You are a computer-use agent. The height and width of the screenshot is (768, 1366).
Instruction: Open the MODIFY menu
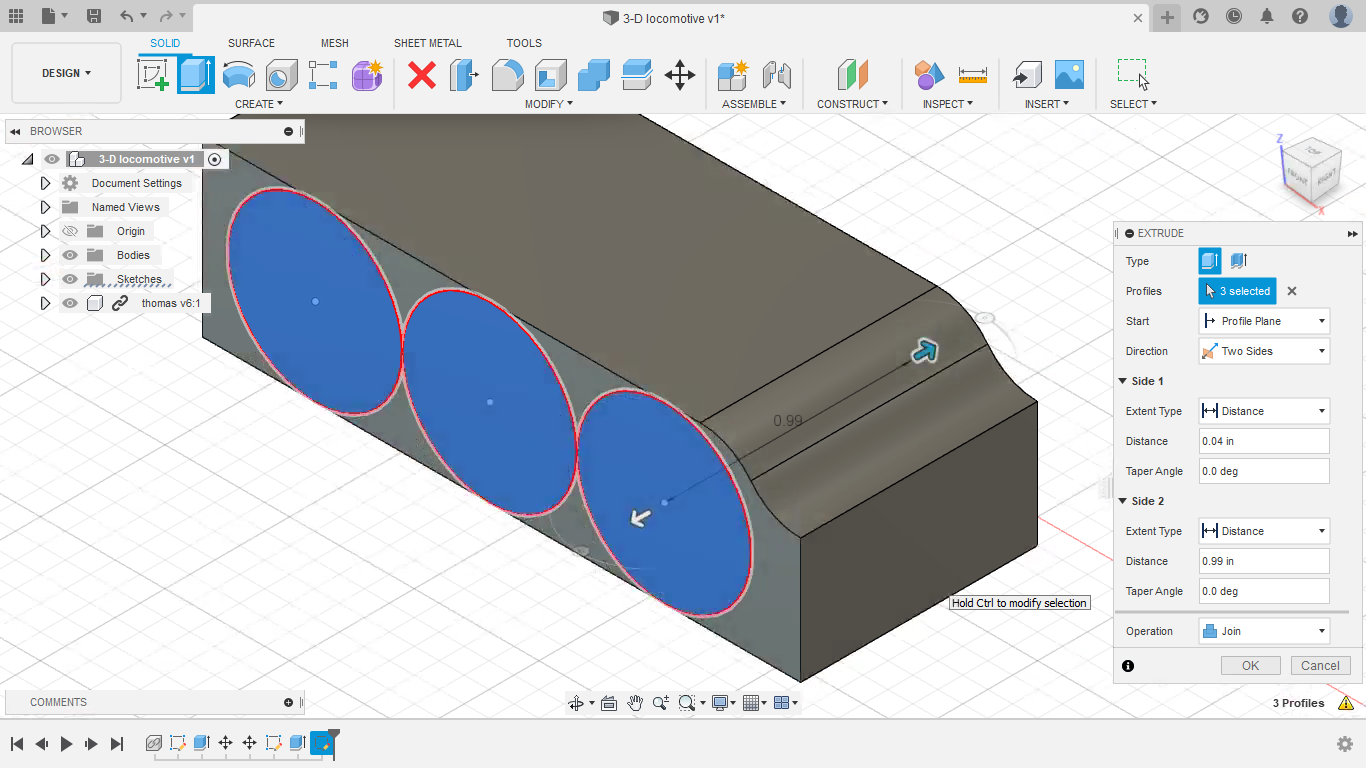(549, 104)
